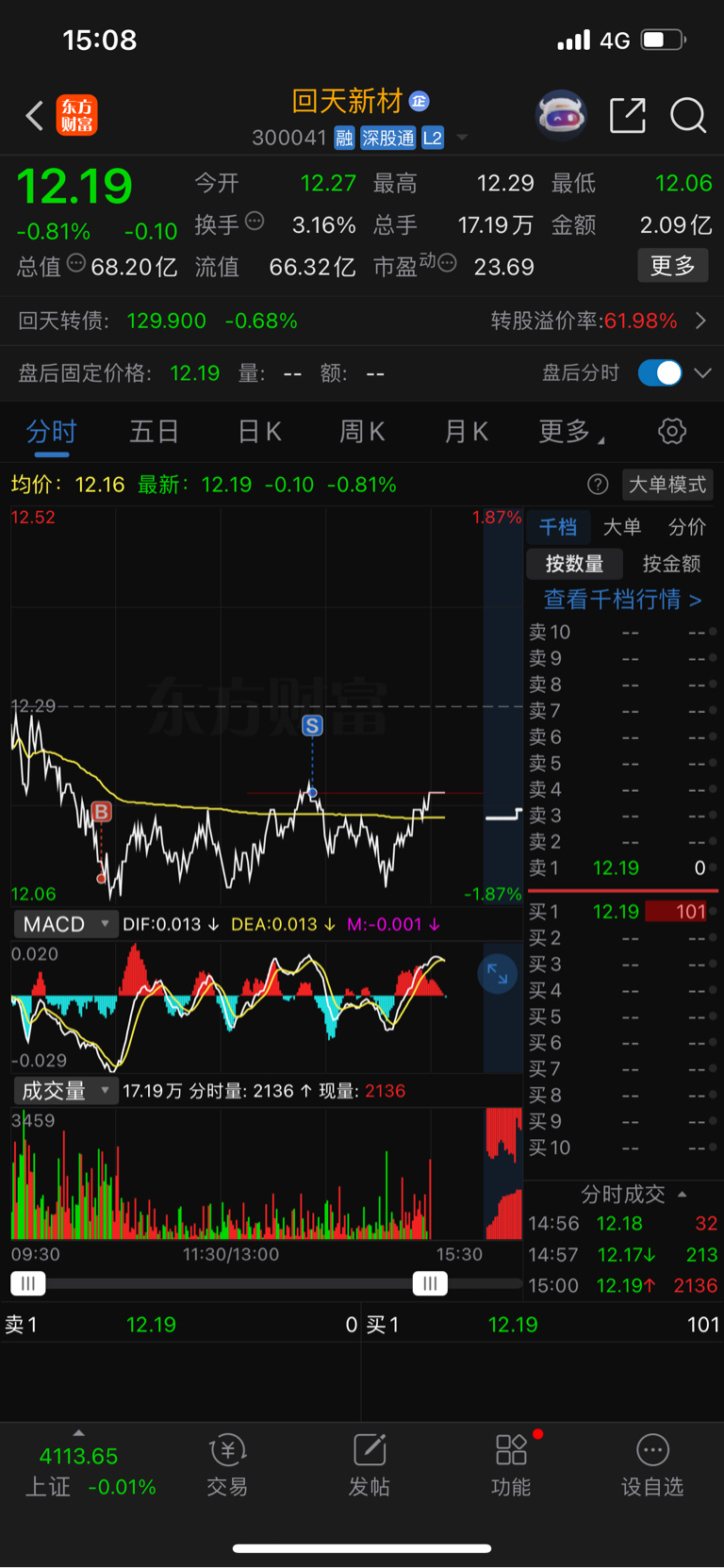
Task: Toggle the 盘后分时 switch
Action: click(660, 372)
